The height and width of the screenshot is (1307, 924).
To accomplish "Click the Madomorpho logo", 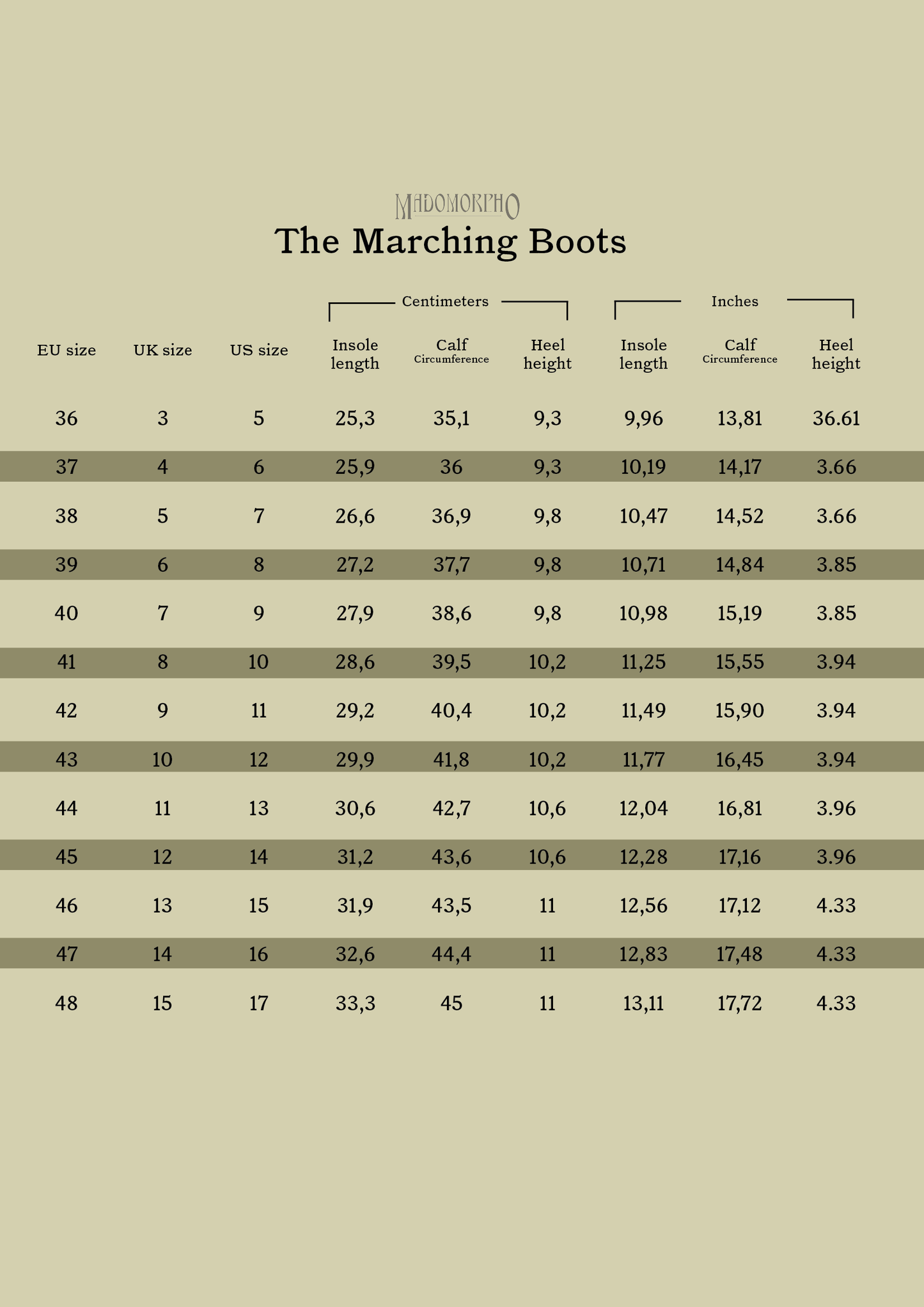I will coord(457,205).
